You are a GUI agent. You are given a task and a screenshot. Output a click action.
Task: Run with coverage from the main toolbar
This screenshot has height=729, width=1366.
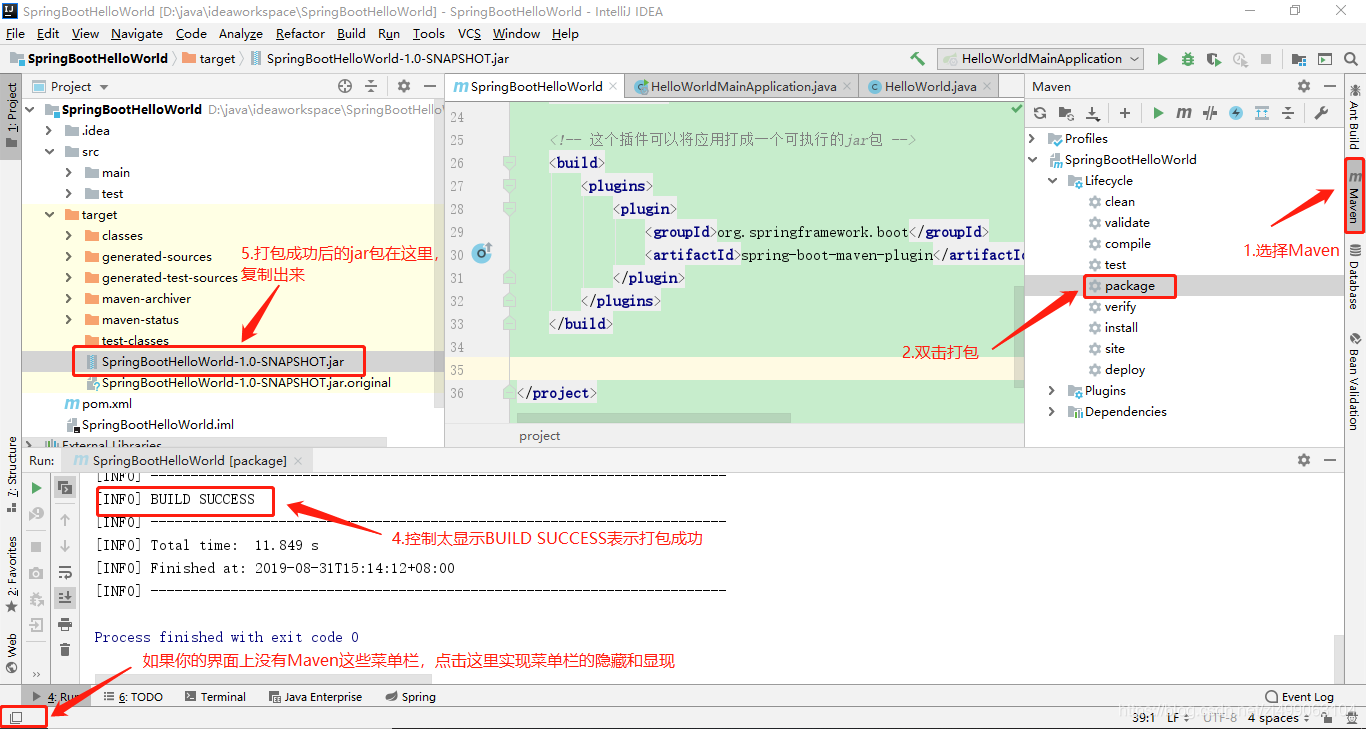(1214, 59)
